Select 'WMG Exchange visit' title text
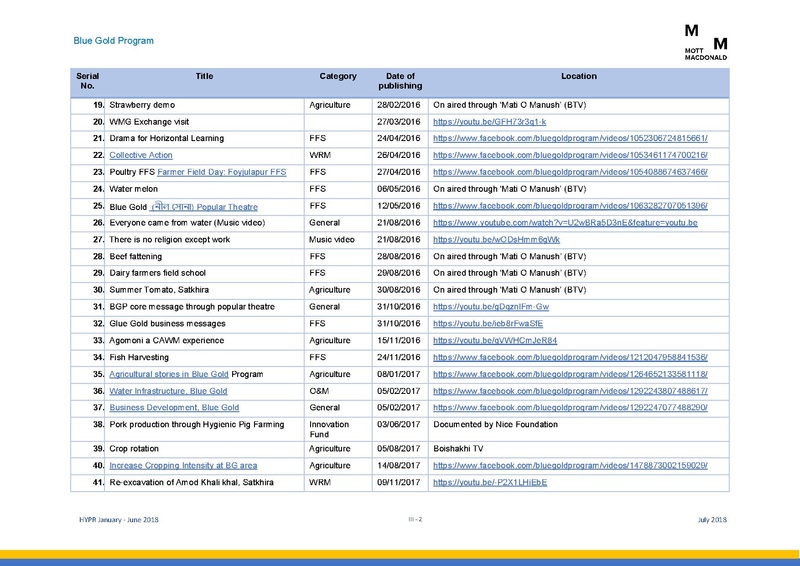Screen dimensions: 800x566 click(x=149, y=121)
